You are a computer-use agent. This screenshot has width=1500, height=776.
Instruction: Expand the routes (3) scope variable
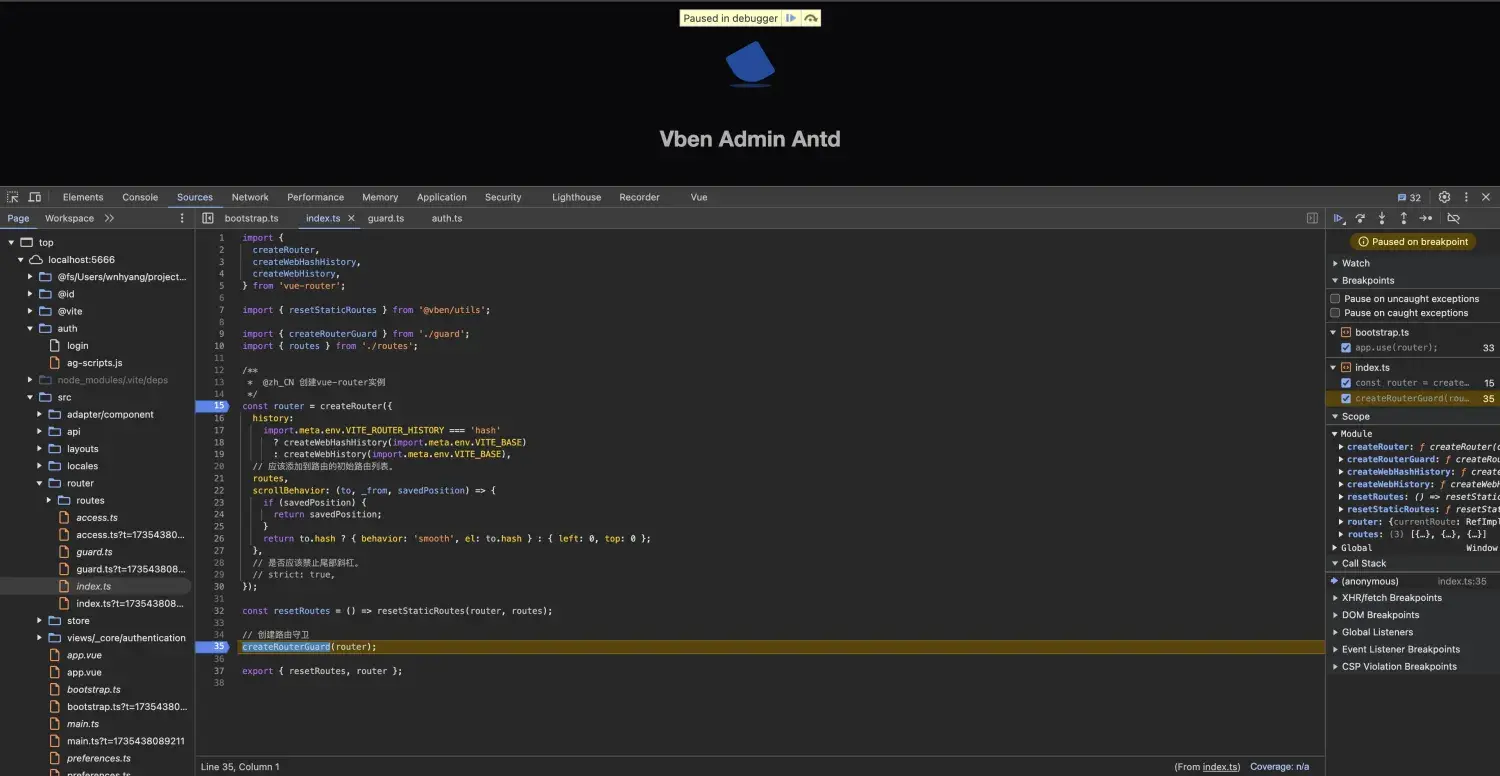1341,534
